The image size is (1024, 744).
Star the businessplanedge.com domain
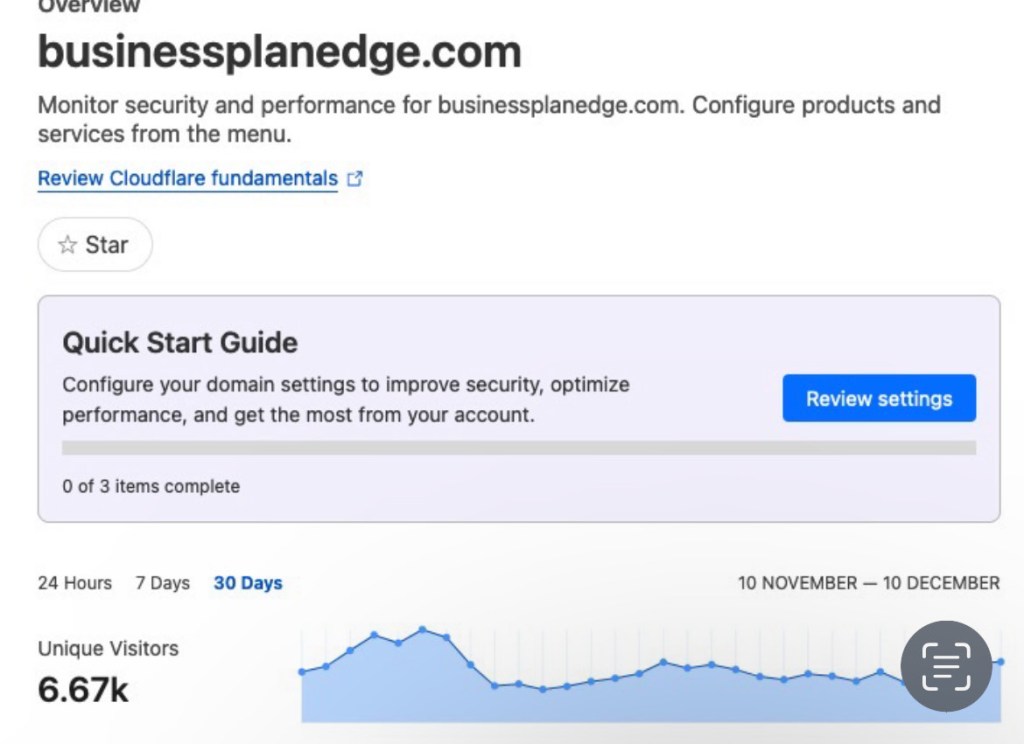[x=95, y=245]
